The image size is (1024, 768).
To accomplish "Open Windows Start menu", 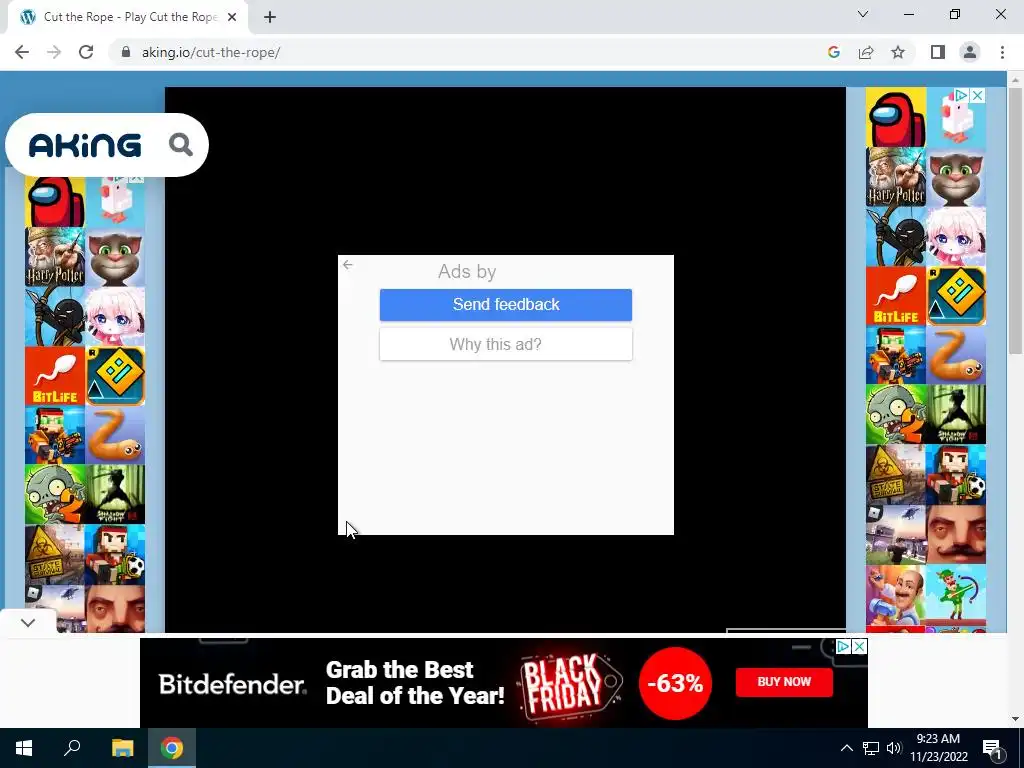I will tap(24, 748).
